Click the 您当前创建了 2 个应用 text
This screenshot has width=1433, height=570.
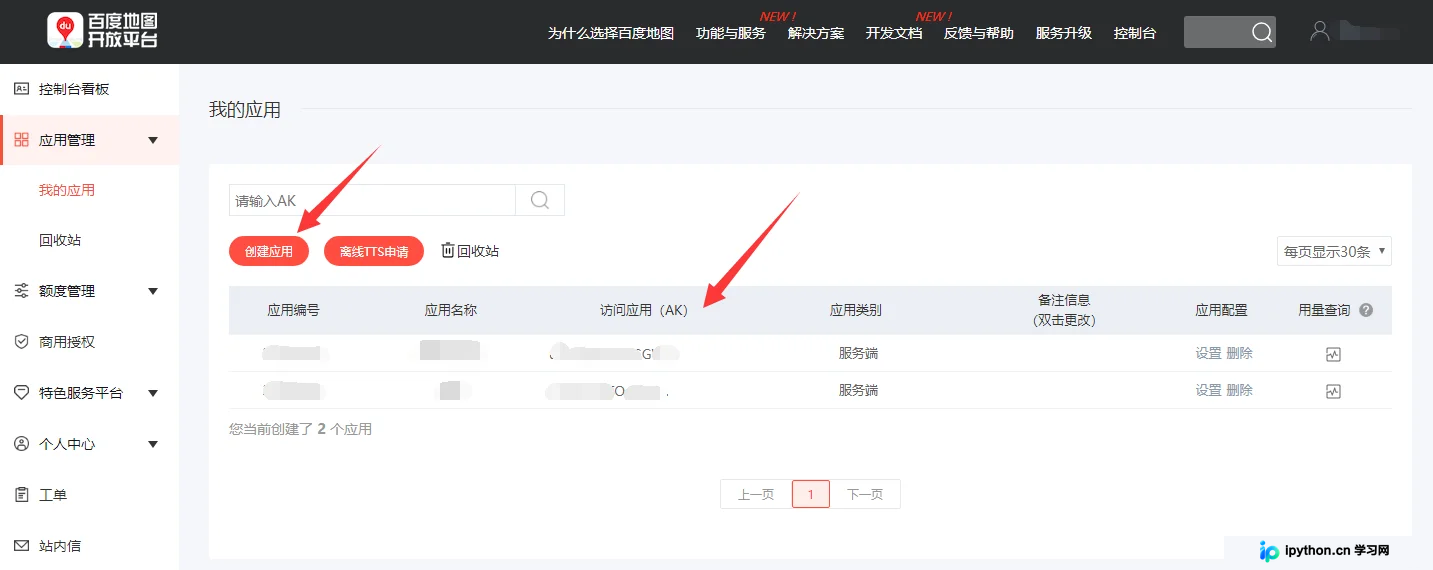tap(300, 429)
